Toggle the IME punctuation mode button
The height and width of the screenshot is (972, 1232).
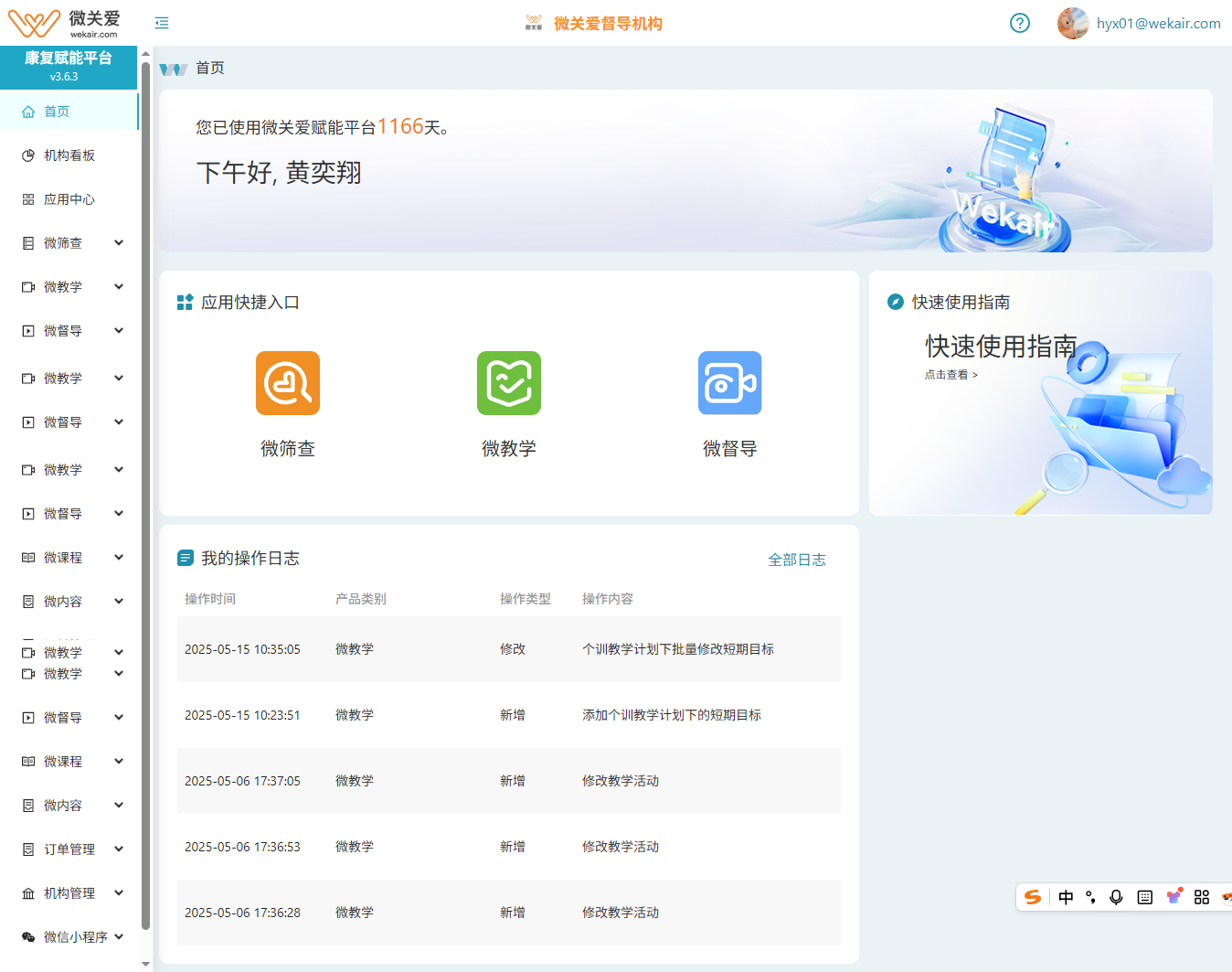[1090, 897]
